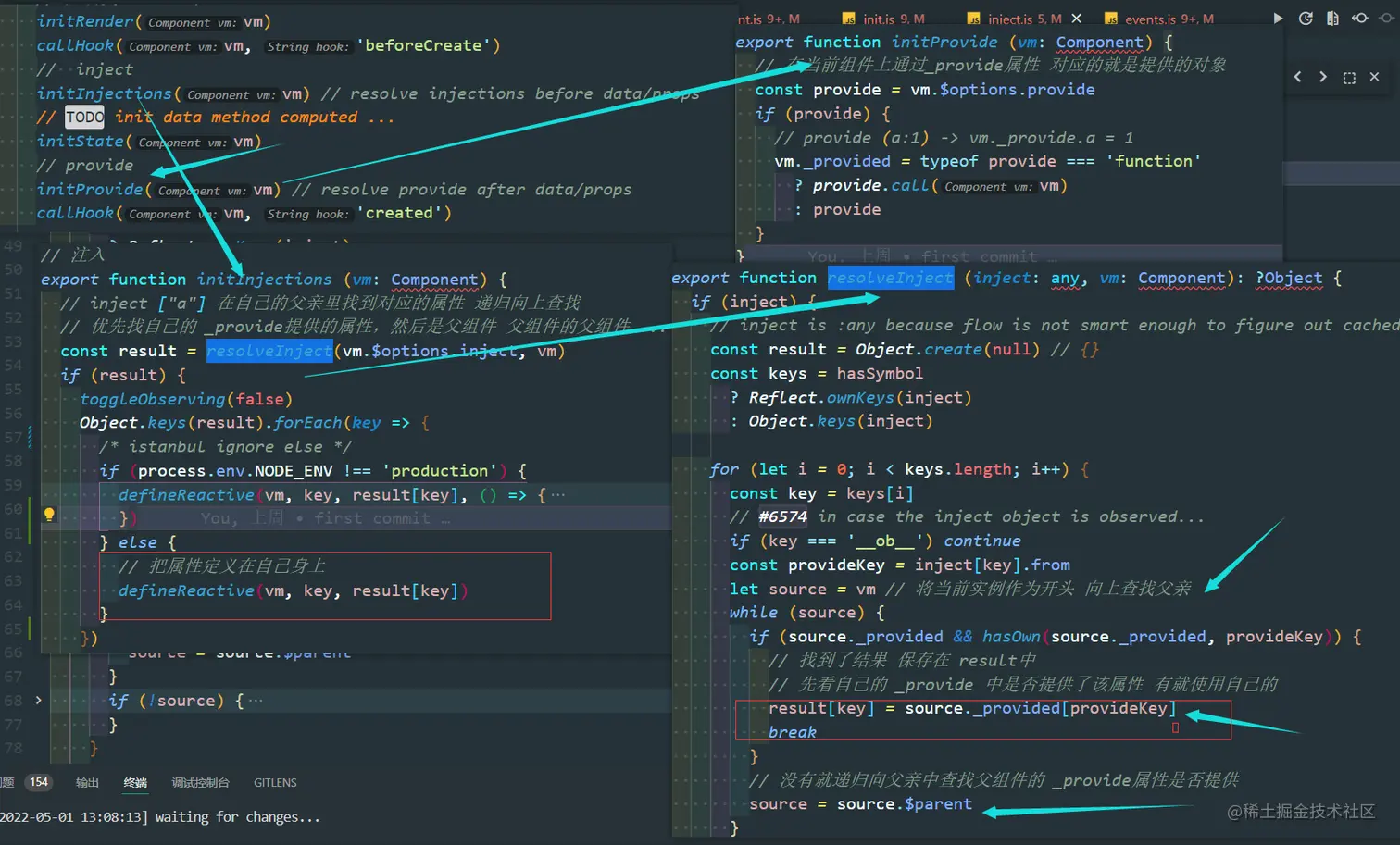1400x845 pixels.
Task: Click the open changes compare icon
Action: [x=1332, y=18]
